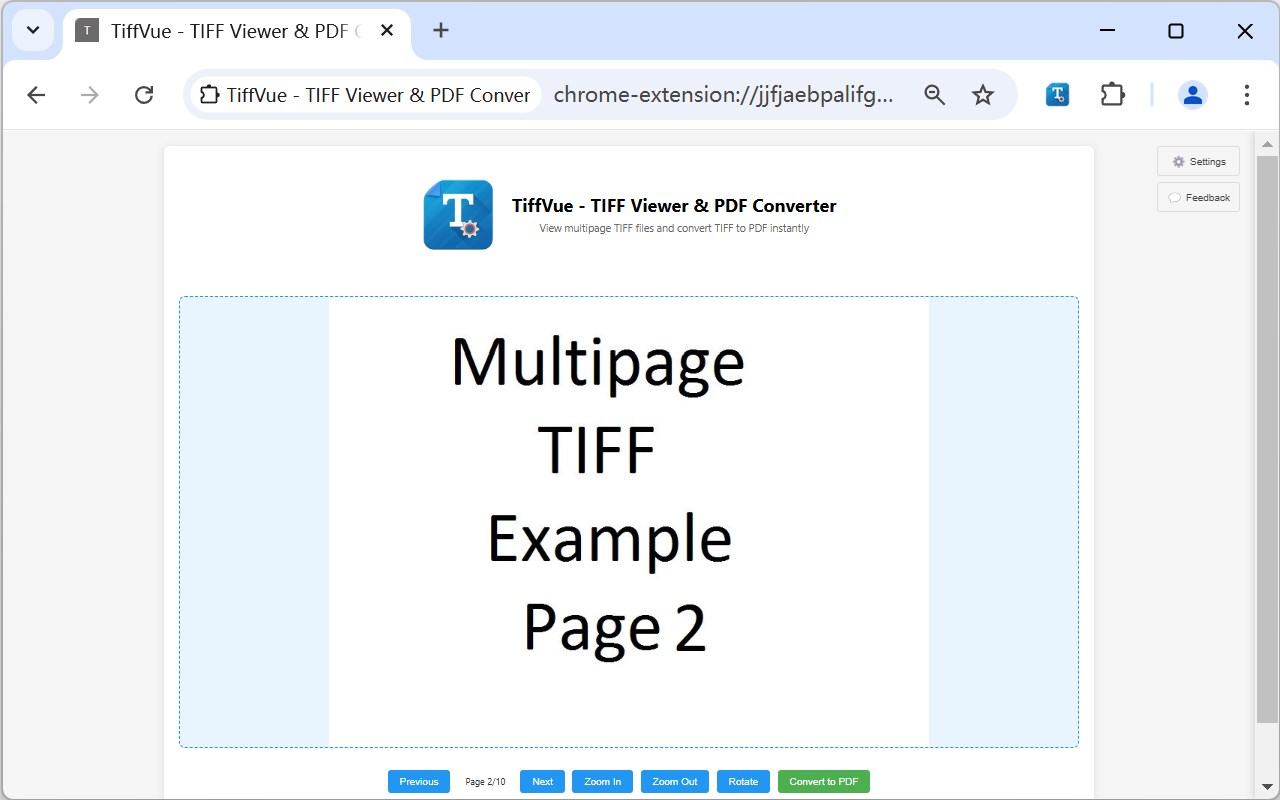Click the TiffVue heading title
Image resolution: width=1280 pixels, height=800 pixels.
point(674,205)
